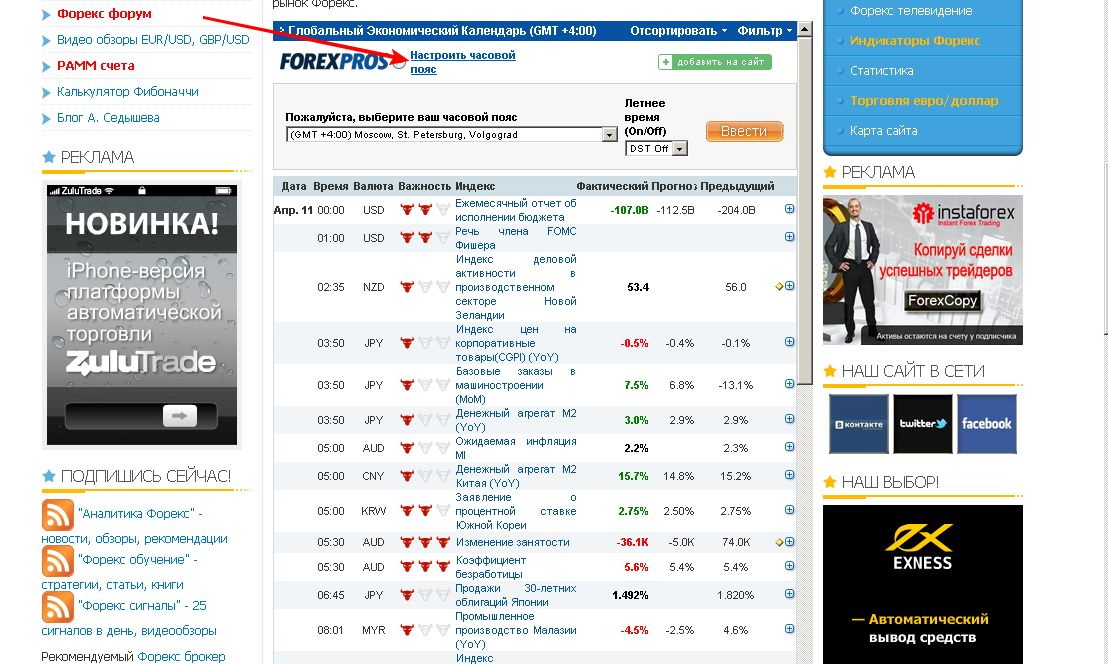Viewport: 1108px width, 664px height.
Task: Click Изменение занятости event name
Action: 512,542
